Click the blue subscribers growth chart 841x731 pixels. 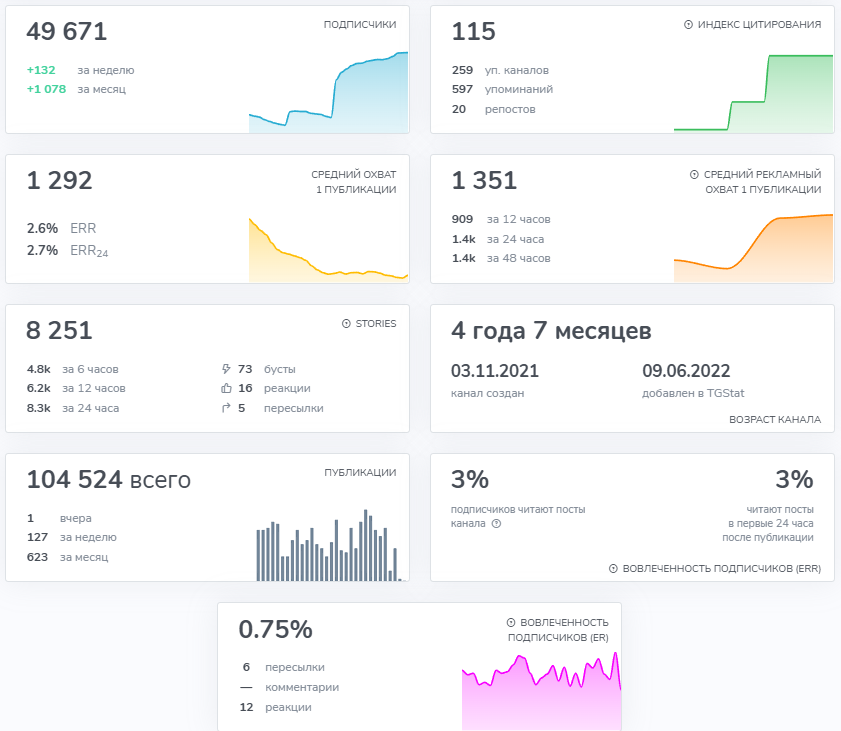tap(328, 92)
